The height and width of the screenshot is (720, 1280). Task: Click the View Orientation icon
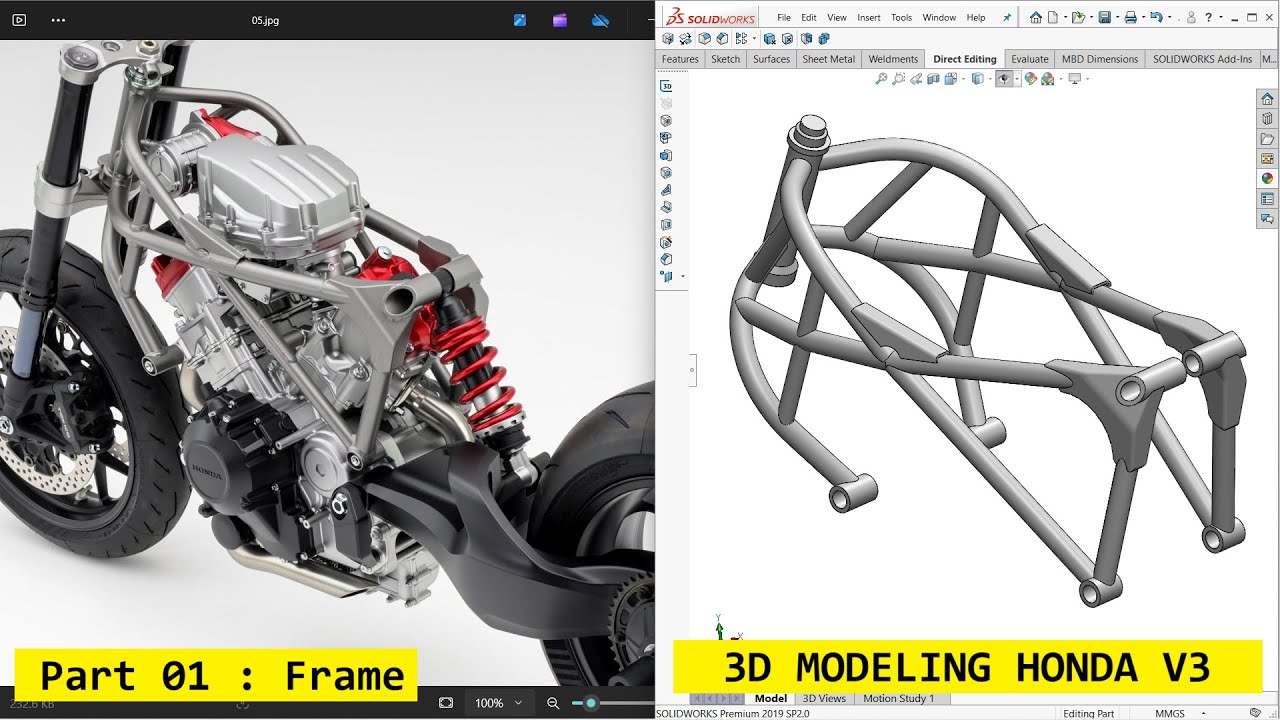tap(950, 79)
